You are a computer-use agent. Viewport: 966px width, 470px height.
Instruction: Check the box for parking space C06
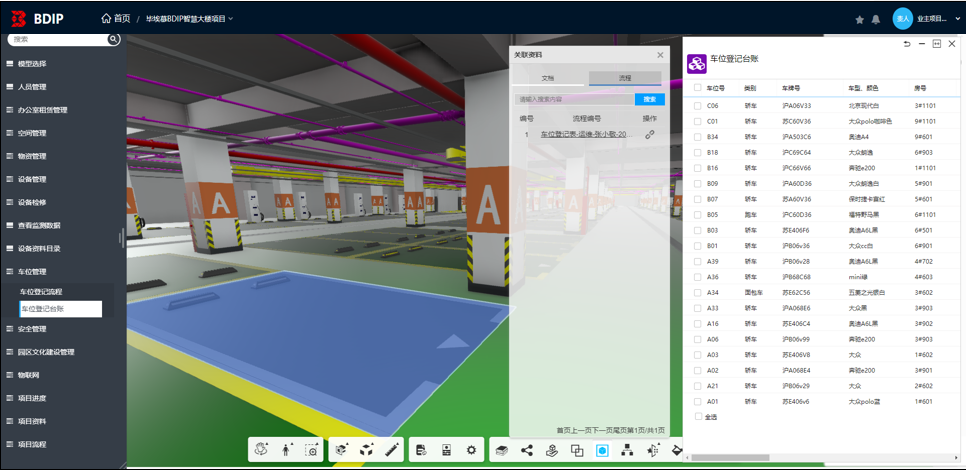(697, 105)
